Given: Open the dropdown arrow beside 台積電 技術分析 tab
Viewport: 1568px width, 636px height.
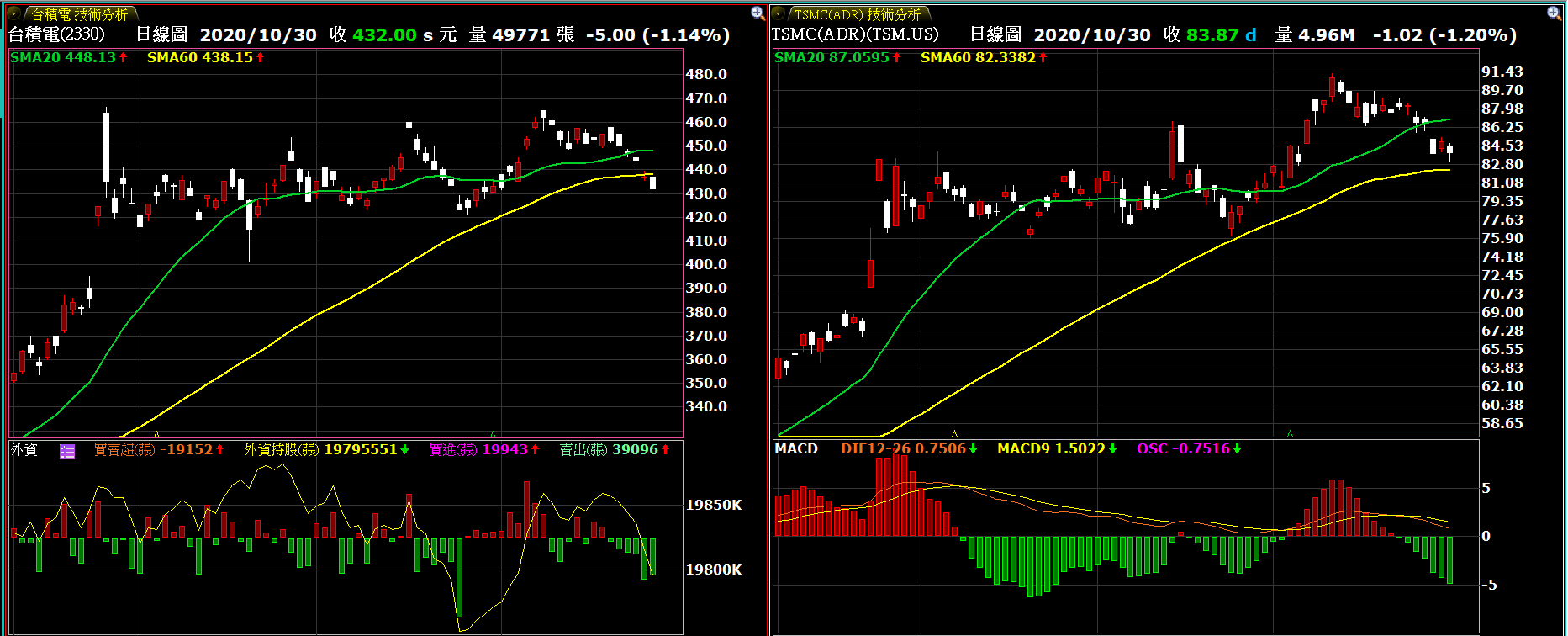Looking at the screenshot, I should coord(14,13).
